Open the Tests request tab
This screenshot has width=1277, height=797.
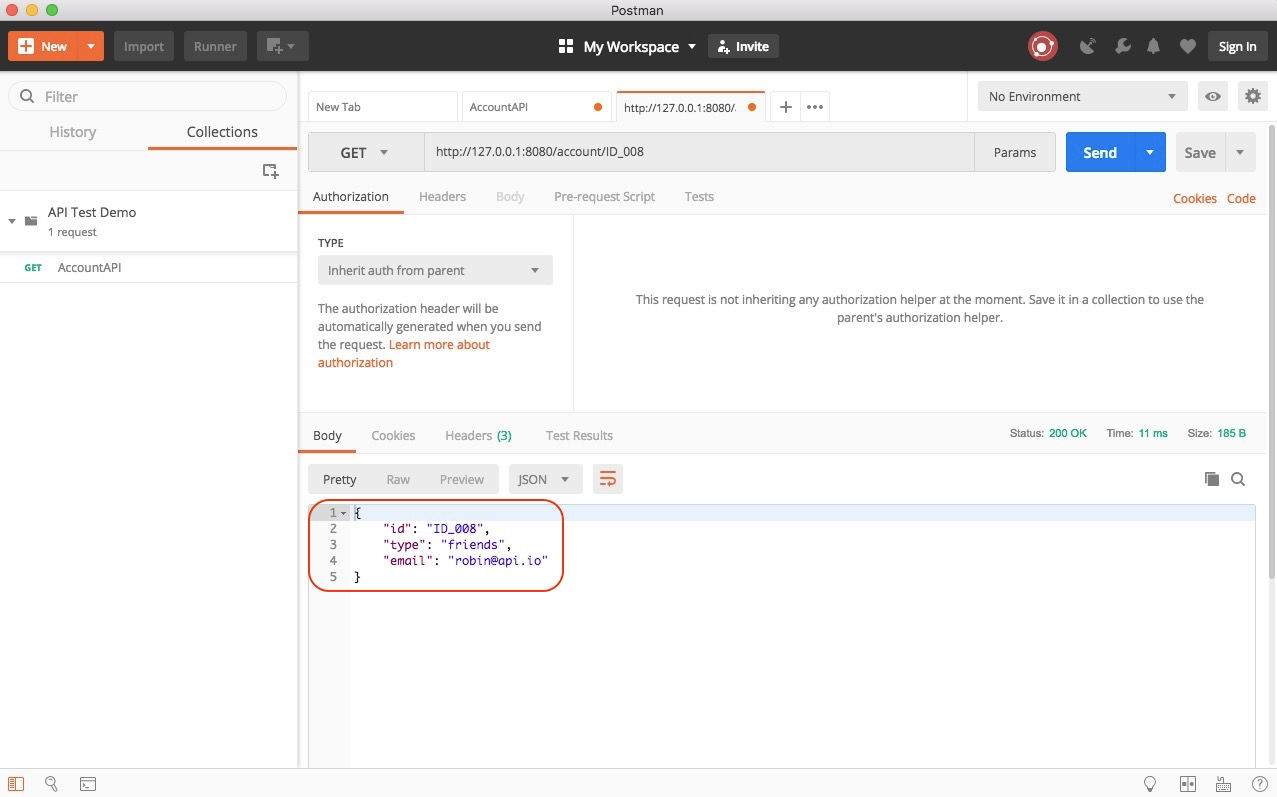pos(699,196)
